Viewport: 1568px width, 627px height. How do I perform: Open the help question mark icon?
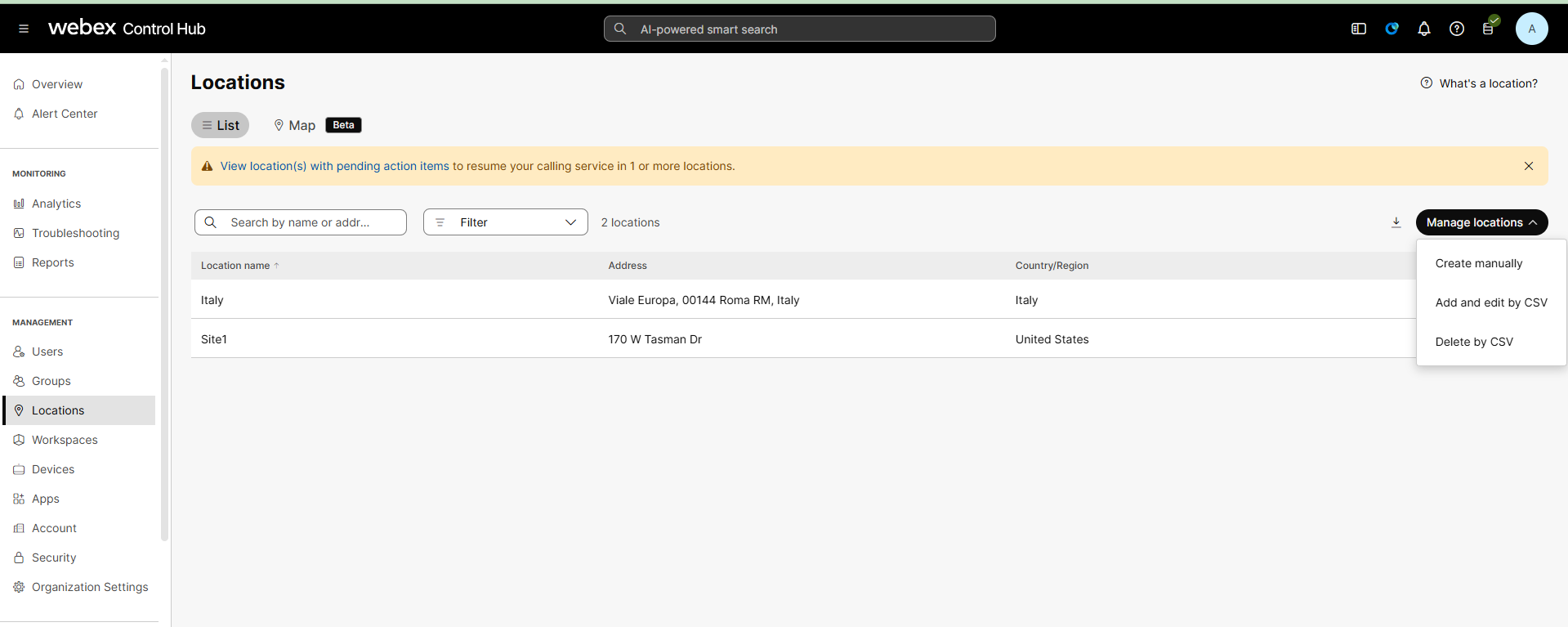tap(1456, 29)
